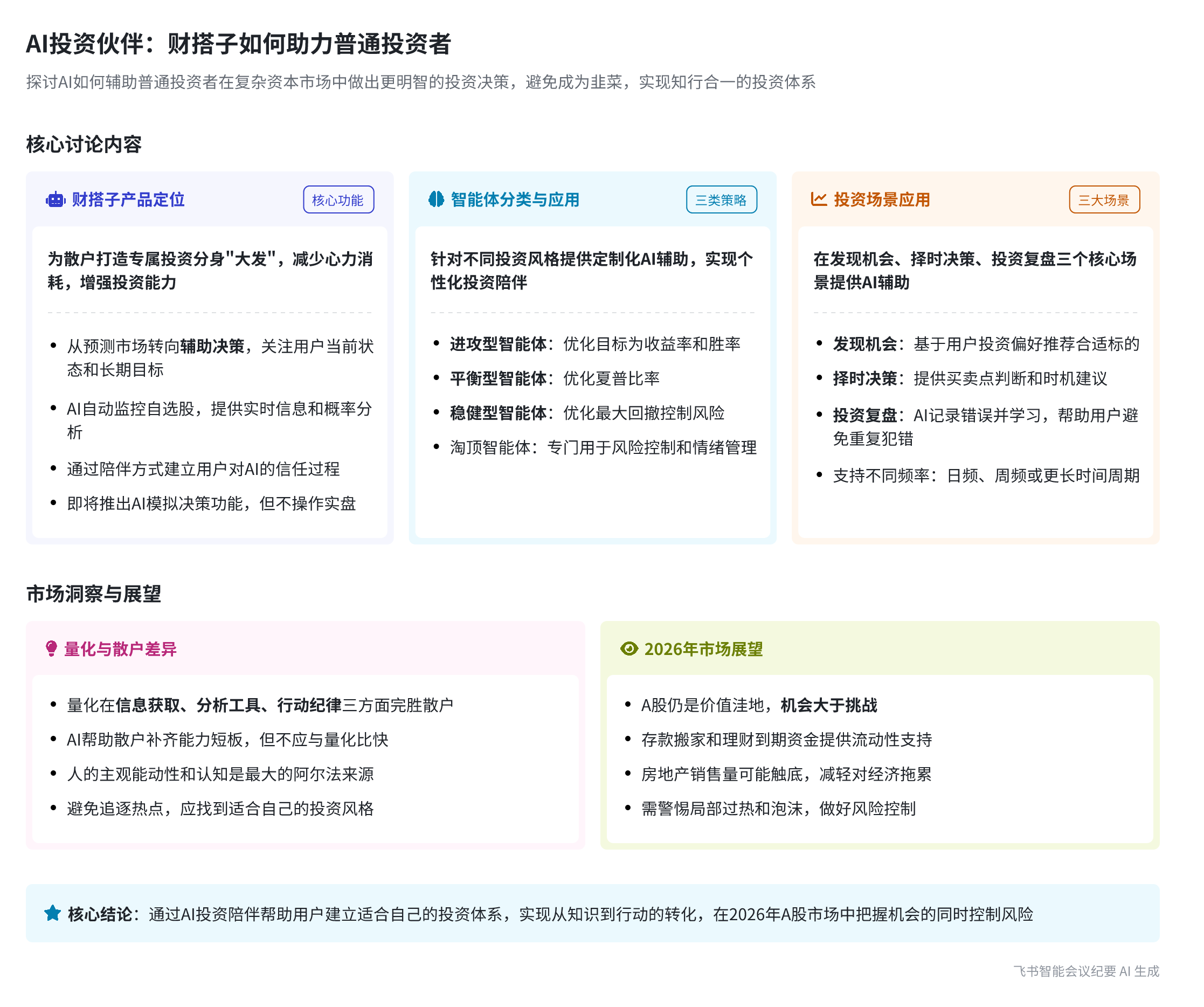The image size is (1204, 1007).
Task: Click the chart icon beside 投资场景应用
Action: tap(819, 199)
